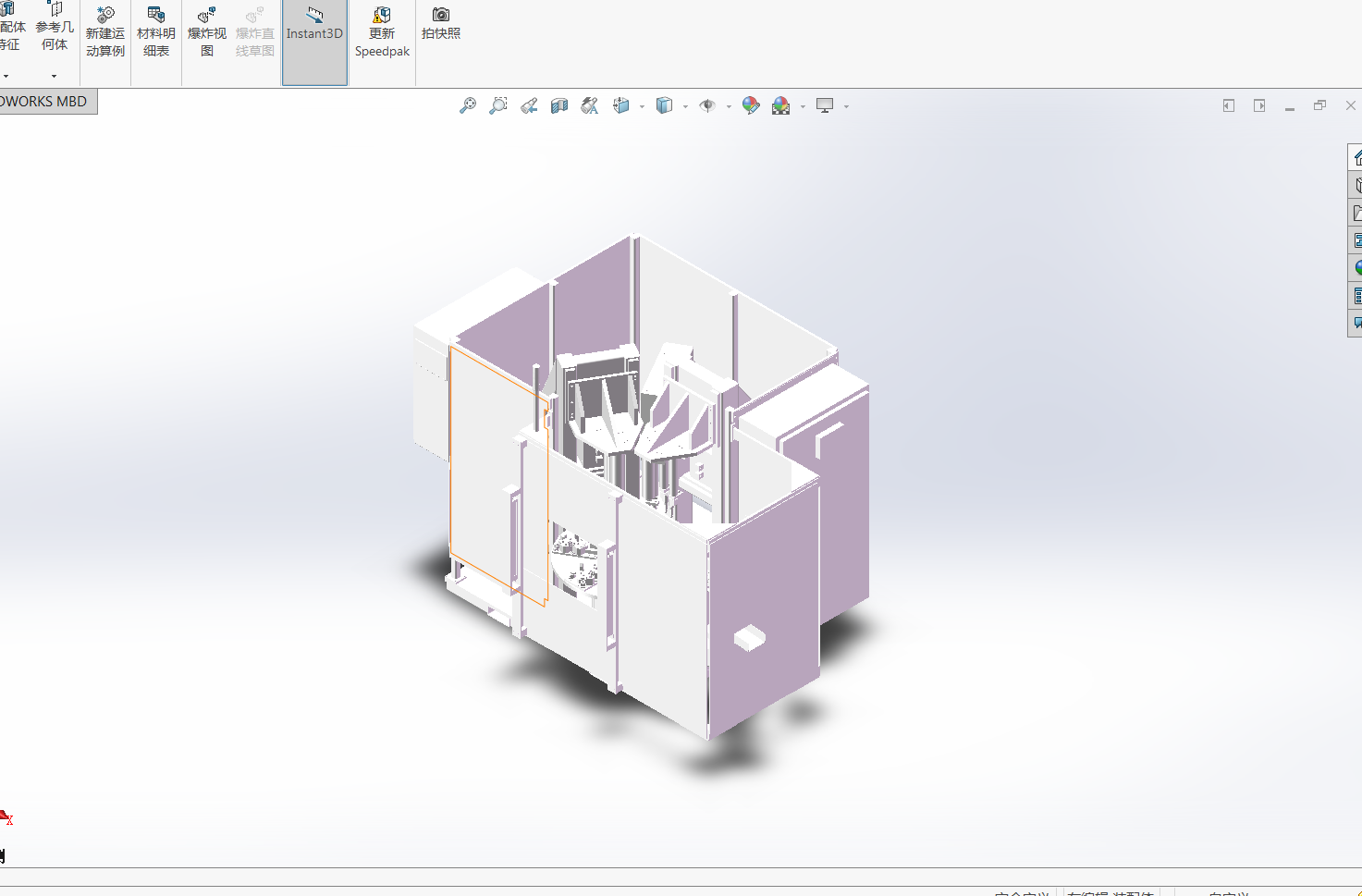Open New Motion Study (新建运动算例)
The width and height of the screenshot is (1362, 896).
105,32
